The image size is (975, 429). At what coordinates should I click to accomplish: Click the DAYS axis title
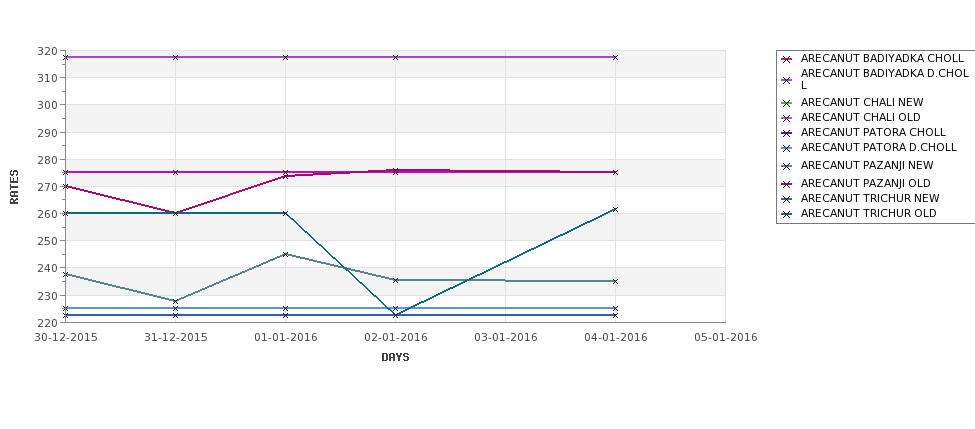(x=395, y=358)
